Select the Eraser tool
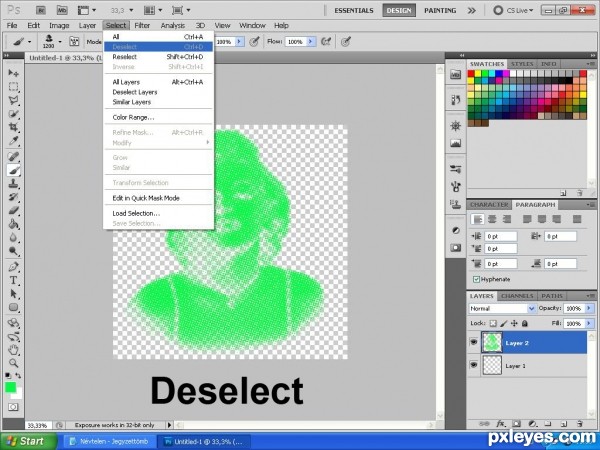Viewport: 600px width, 450px height. [x=13, y=210]
